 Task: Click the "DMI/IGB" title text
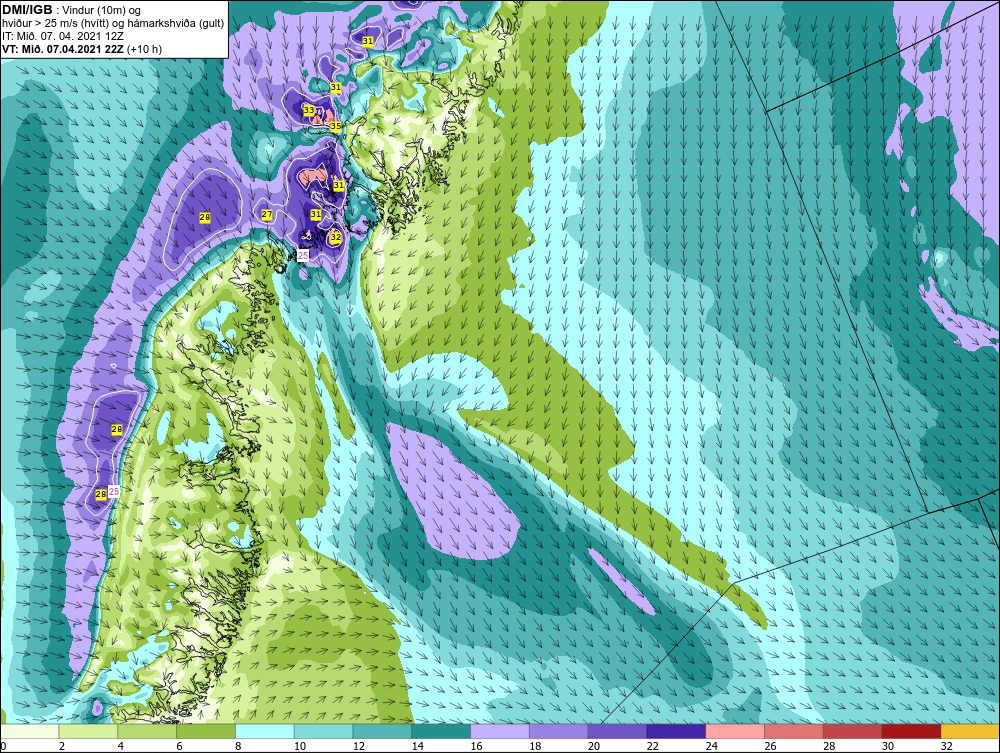27,10
